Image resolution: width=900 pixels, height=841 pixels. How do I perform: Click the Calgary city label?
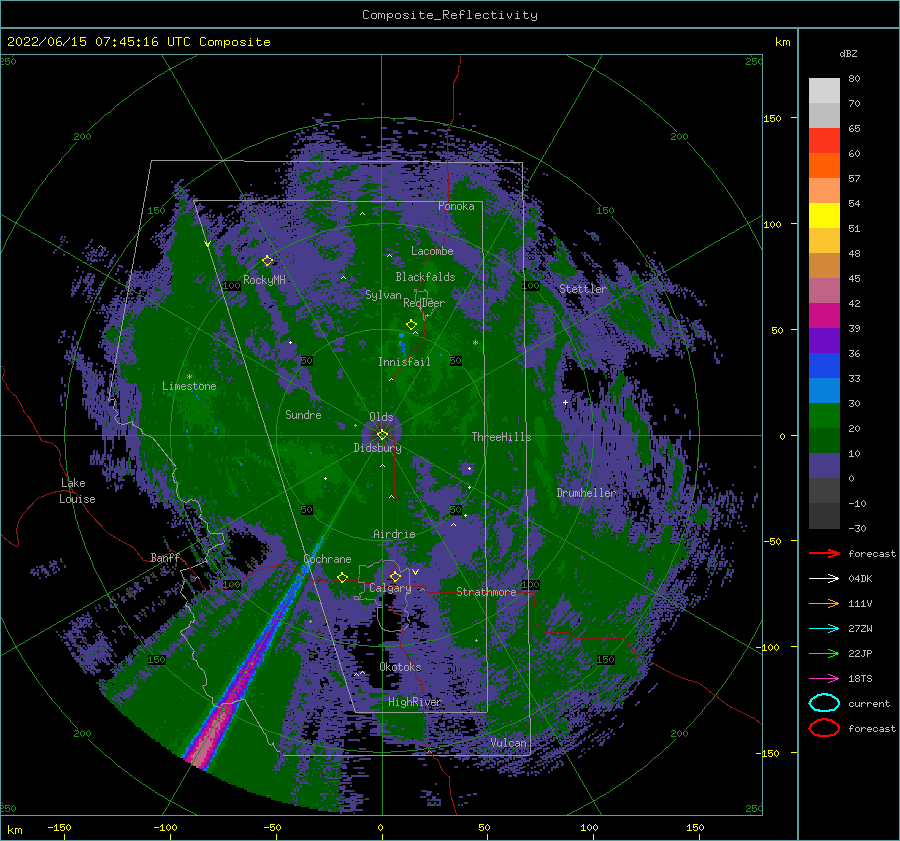[x=390, y=588]
